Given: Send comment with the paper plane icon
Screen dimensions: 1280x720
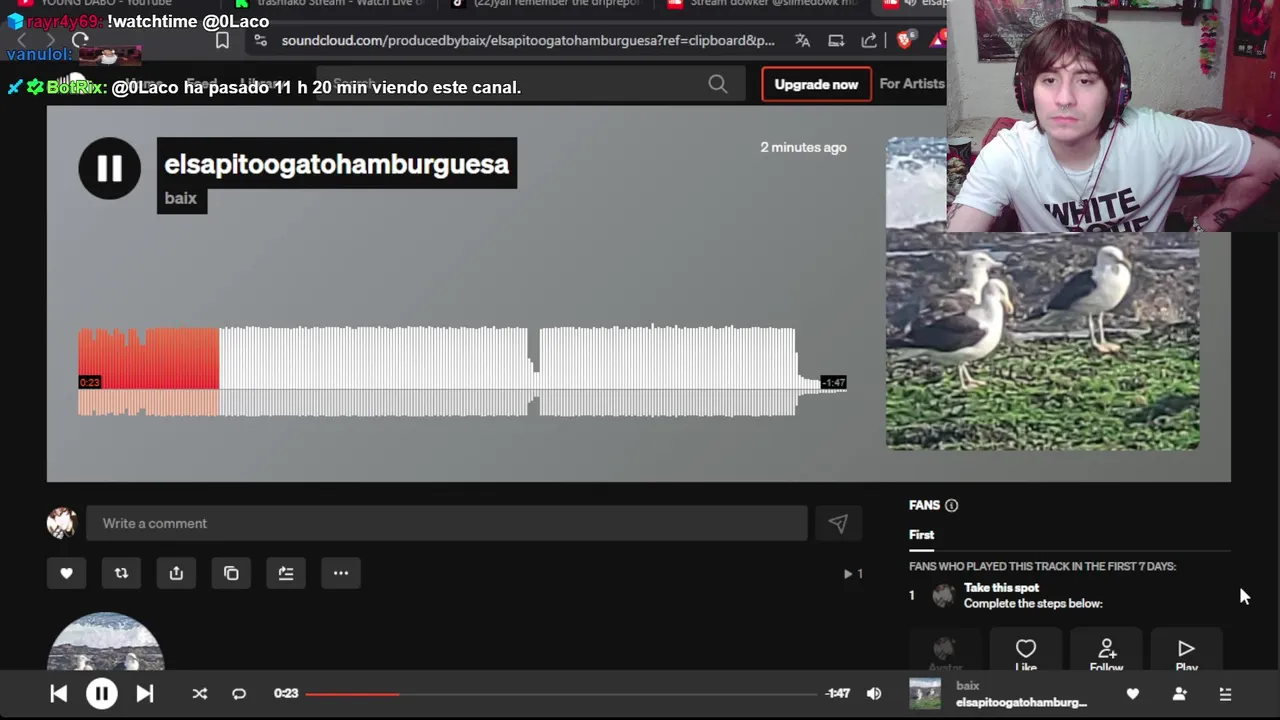Looking at the screenshot, I should (837, 523).
